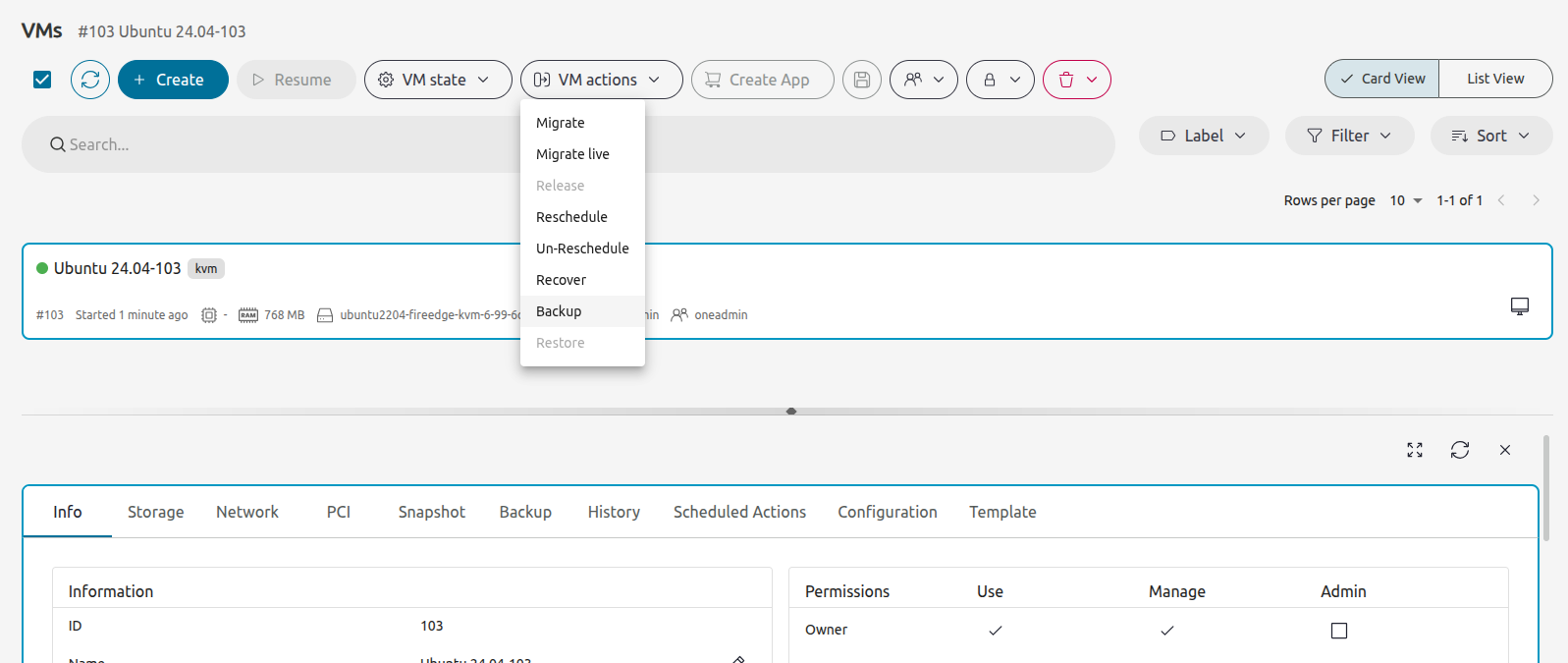Go to the previous page arrow
Screen dimensions: 1568x663
click(1501, 200)
